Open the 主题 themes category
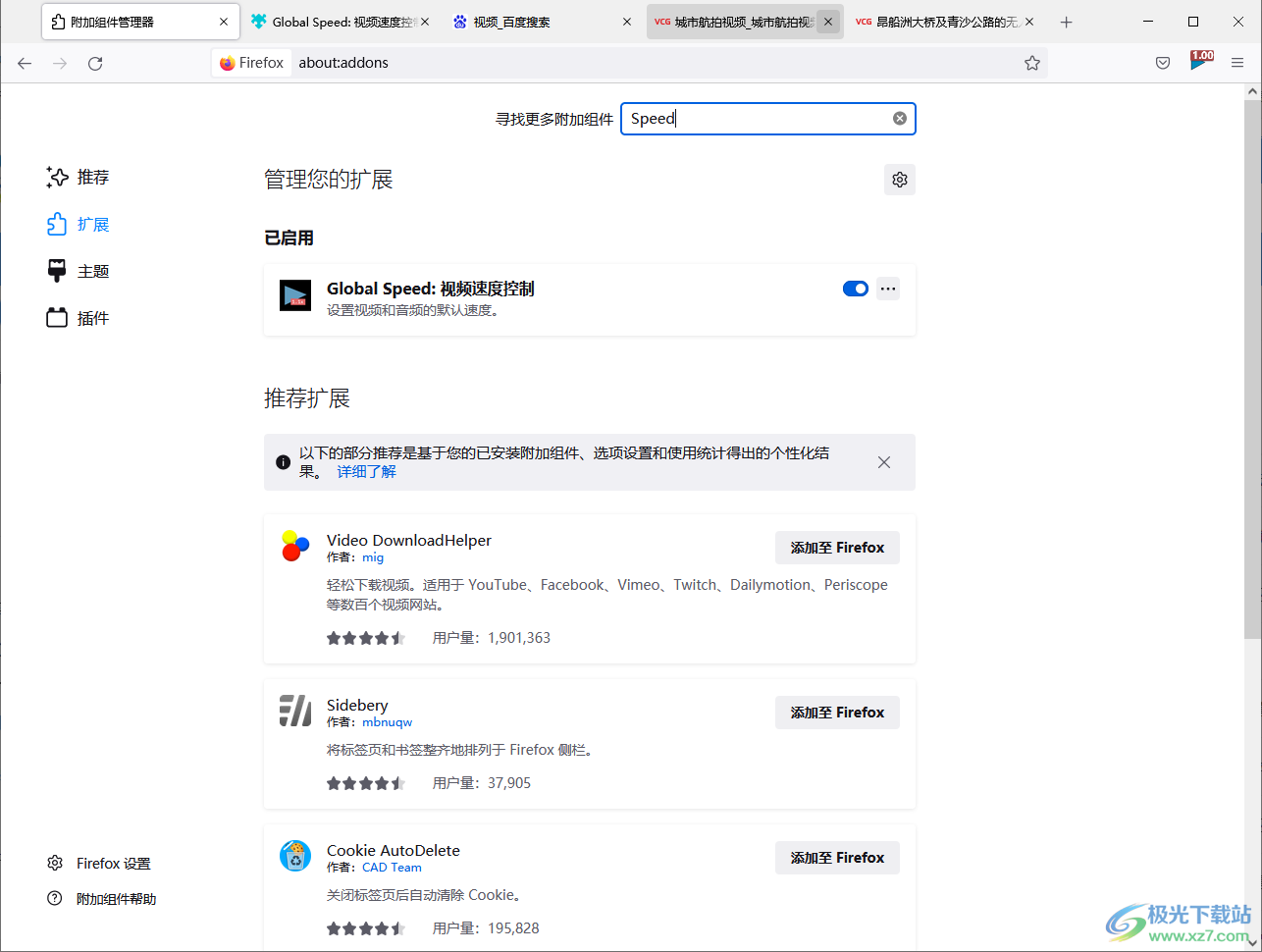The height and width of the screenshot is (952, 1262). [x=79, y=272]
